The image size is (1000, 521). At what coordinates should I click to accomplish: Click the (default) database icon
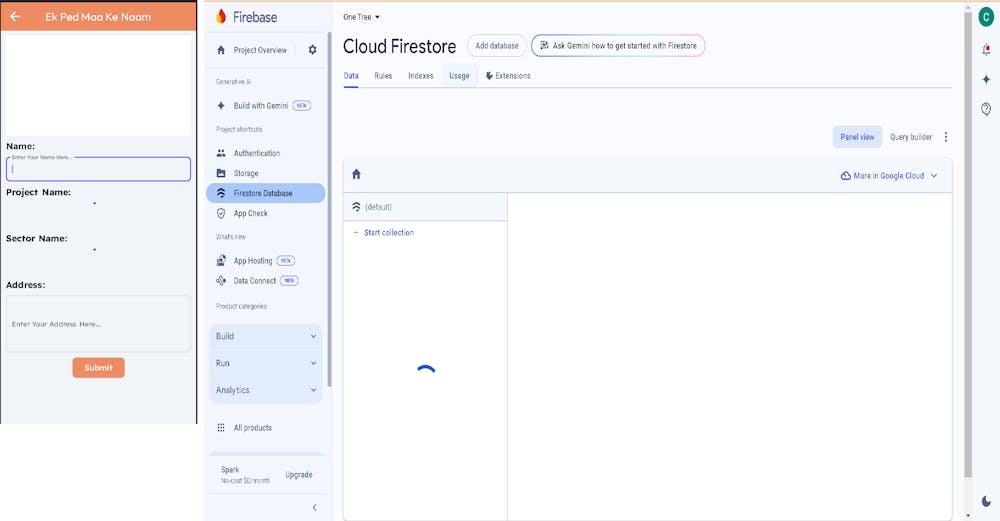pyautogui.click(x=357, y=207)
